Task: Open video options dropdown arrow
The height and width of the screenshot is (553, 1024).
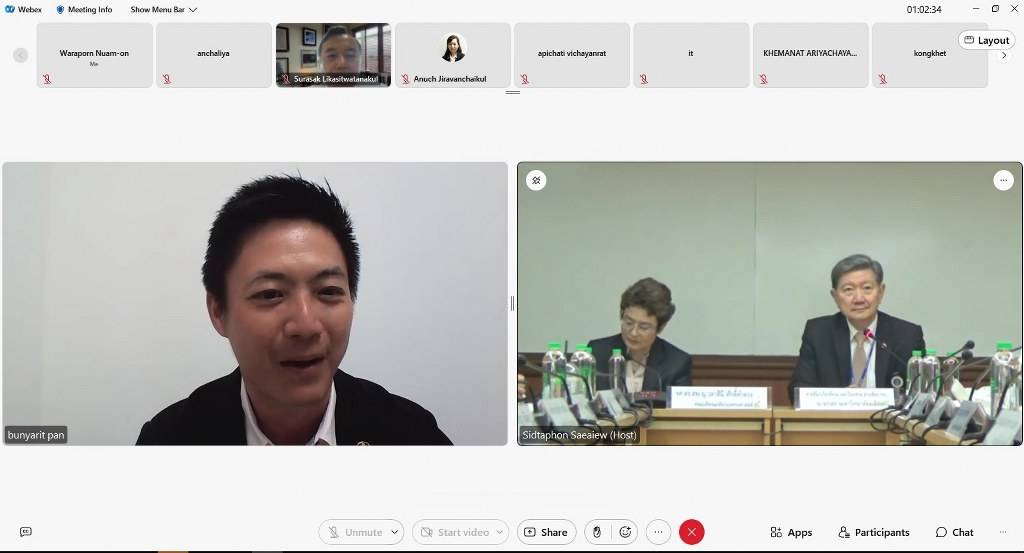Action: 500,532
